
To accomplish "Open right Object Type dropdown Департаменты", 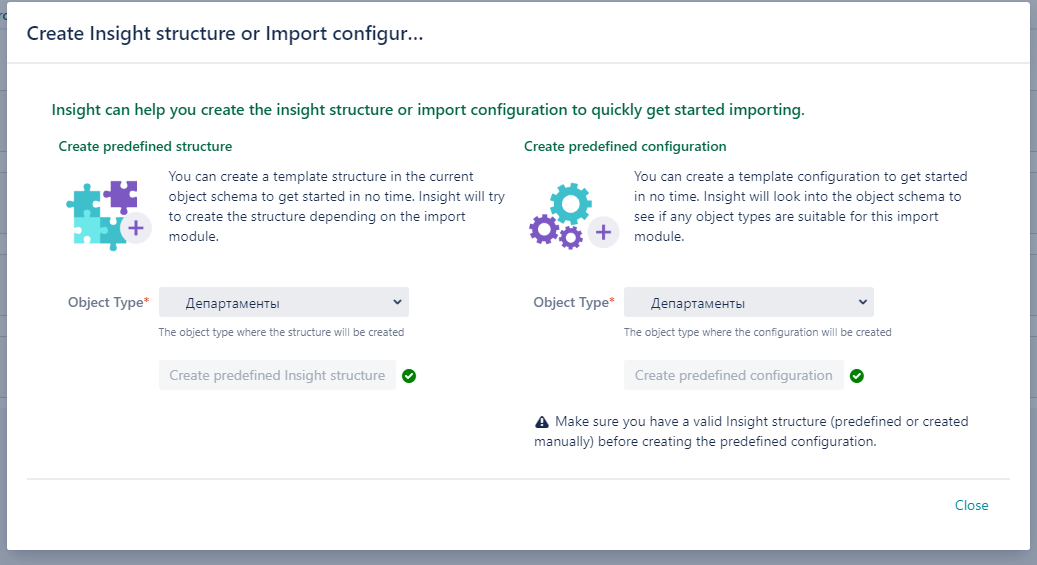I will pos(749,302).
